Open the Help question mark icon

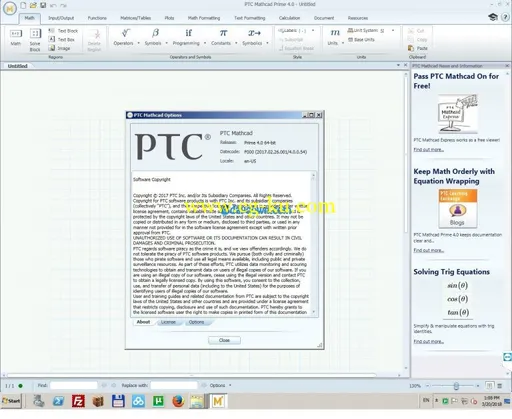tap(505, 17)
